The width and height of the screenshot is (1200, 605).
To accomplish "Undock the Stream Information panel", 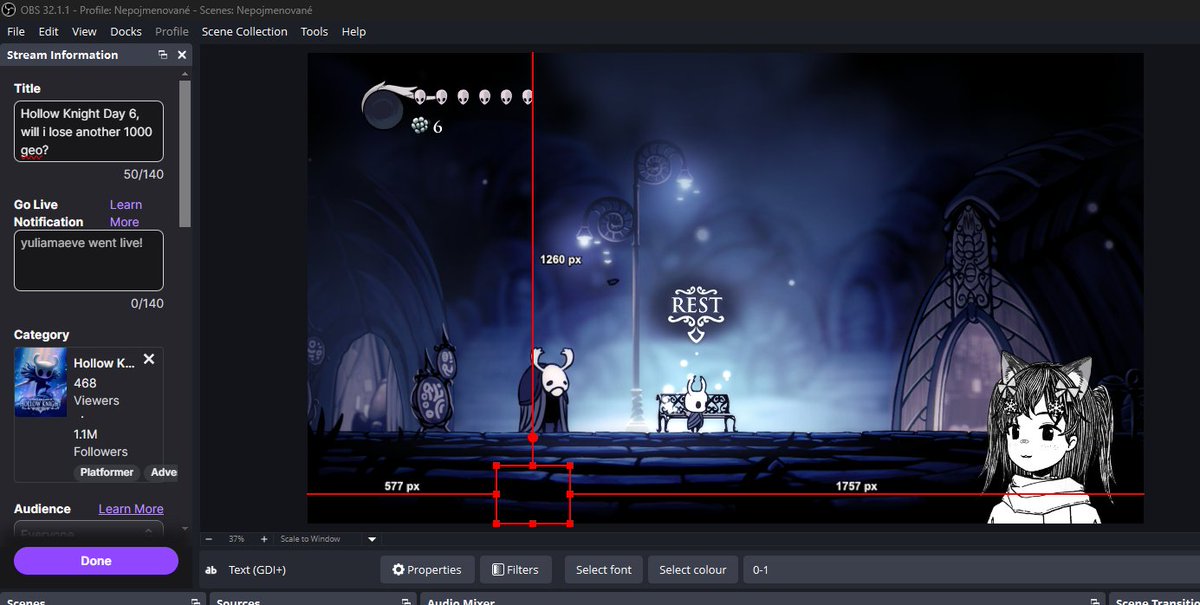I will pyautogui.click(x=162, y=55).
